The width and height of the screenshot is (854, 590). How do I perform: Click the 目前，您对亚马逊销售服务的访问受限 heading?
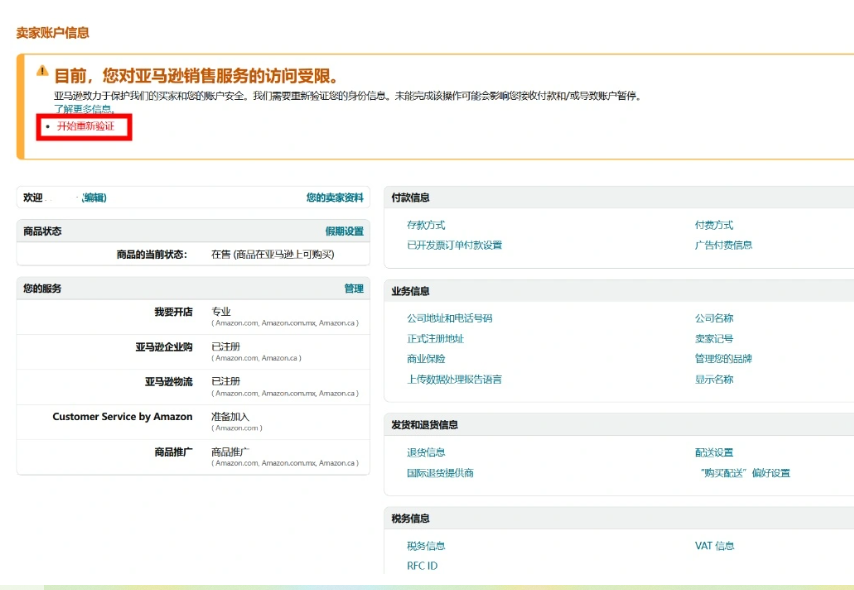click(197, 75)
